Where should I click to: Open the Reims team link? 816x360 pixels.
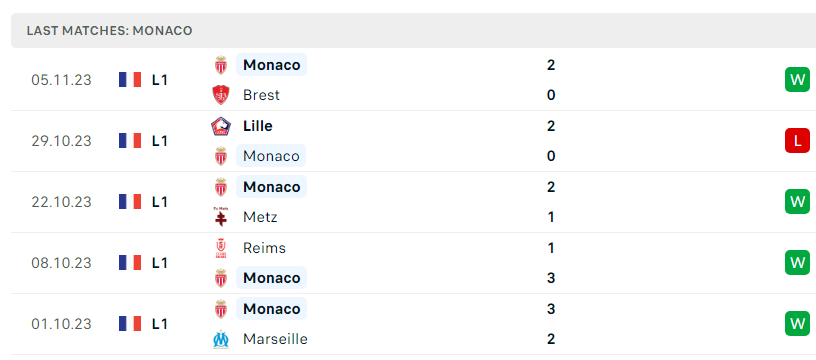[x=264, y=248]
